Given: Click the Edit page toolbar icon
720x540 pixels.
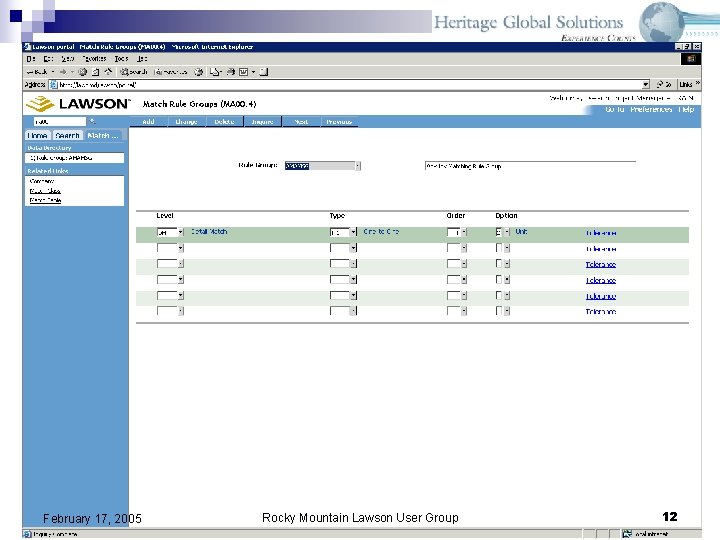Looking at the screenshot, I should pos(243,72).
